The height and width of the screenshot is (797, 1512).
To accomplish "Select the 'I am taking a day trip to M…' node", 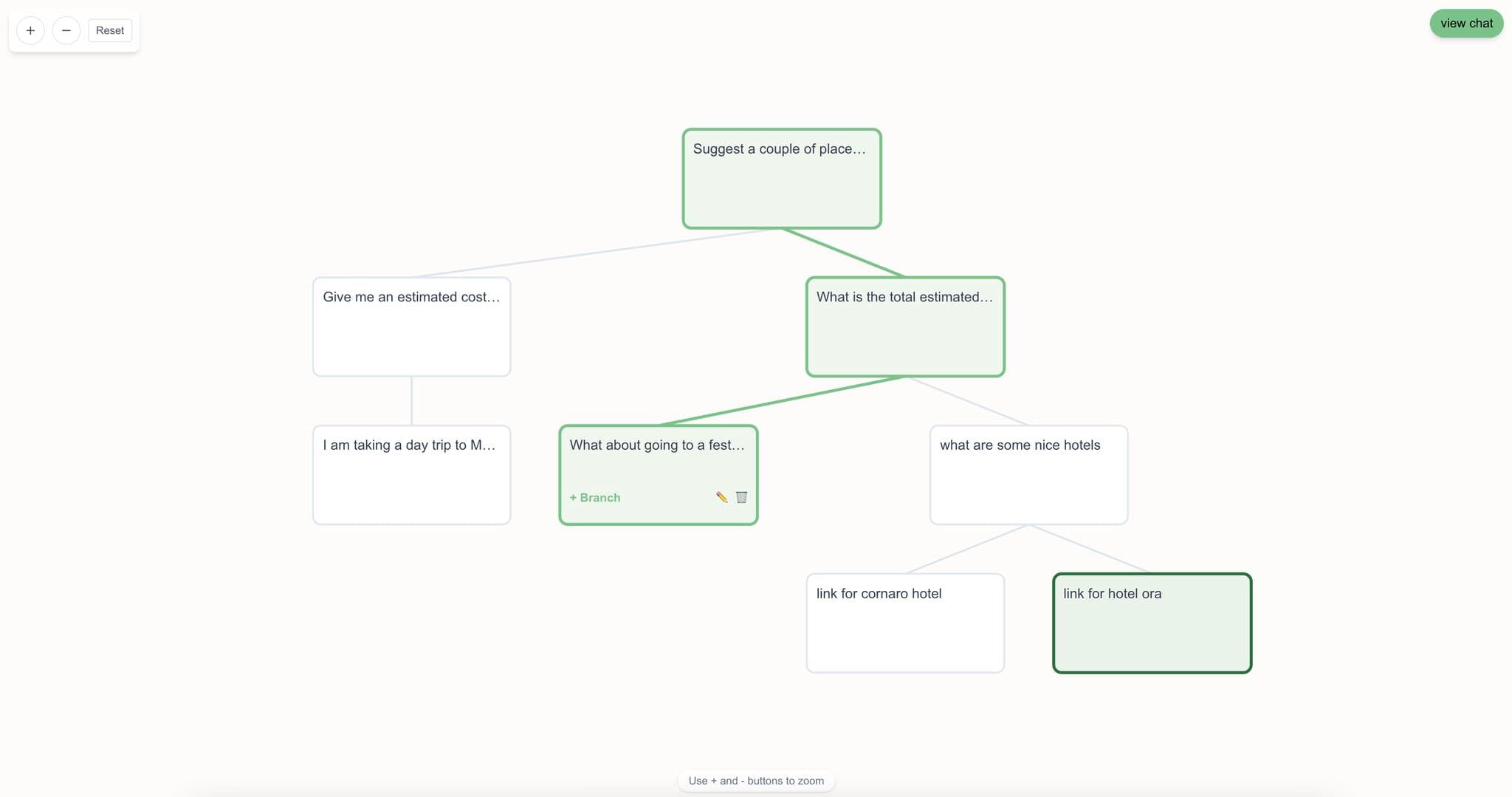I will [411, 475].
